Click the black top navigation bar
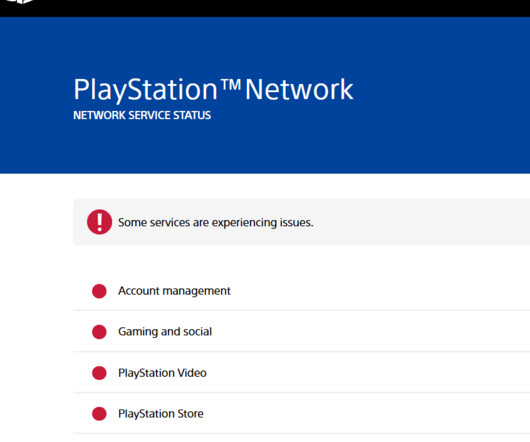The width and height of the screenshot is (530, 442). click(x=270, y=8)
